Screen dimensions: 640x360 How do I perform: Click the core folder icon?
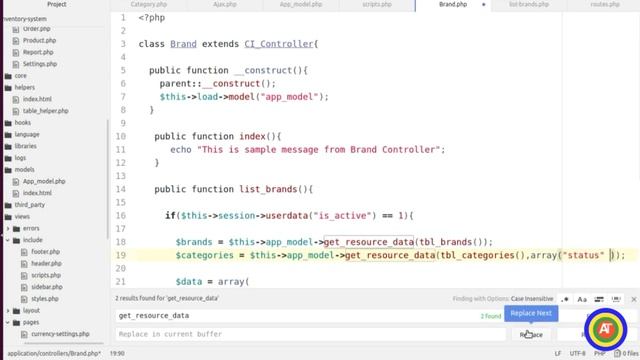point(8,76)
